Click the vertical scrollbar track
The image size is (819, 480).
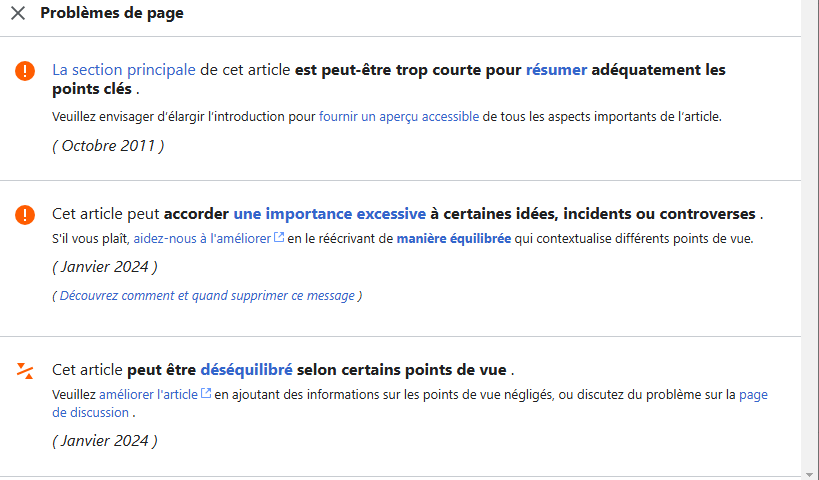[810, 250]
